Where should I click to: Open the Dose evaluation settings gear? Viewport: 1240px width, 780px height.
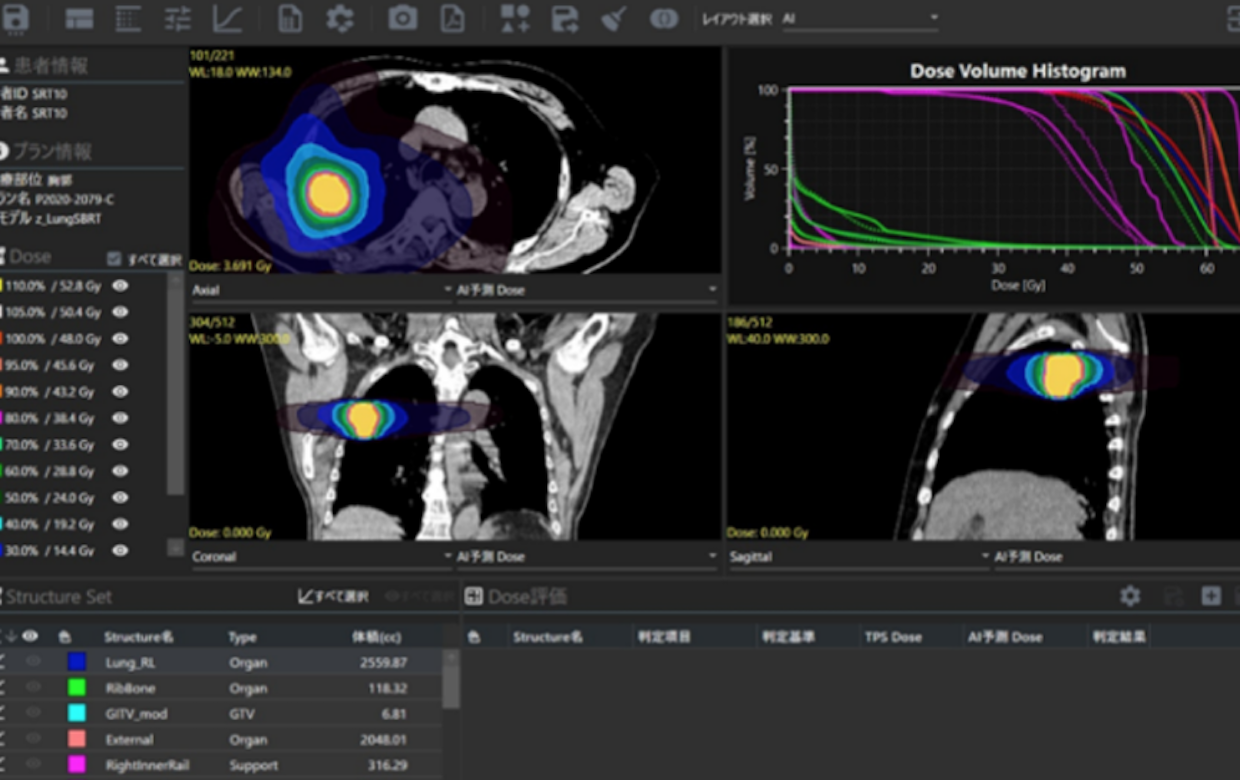tap(1130, 596)
